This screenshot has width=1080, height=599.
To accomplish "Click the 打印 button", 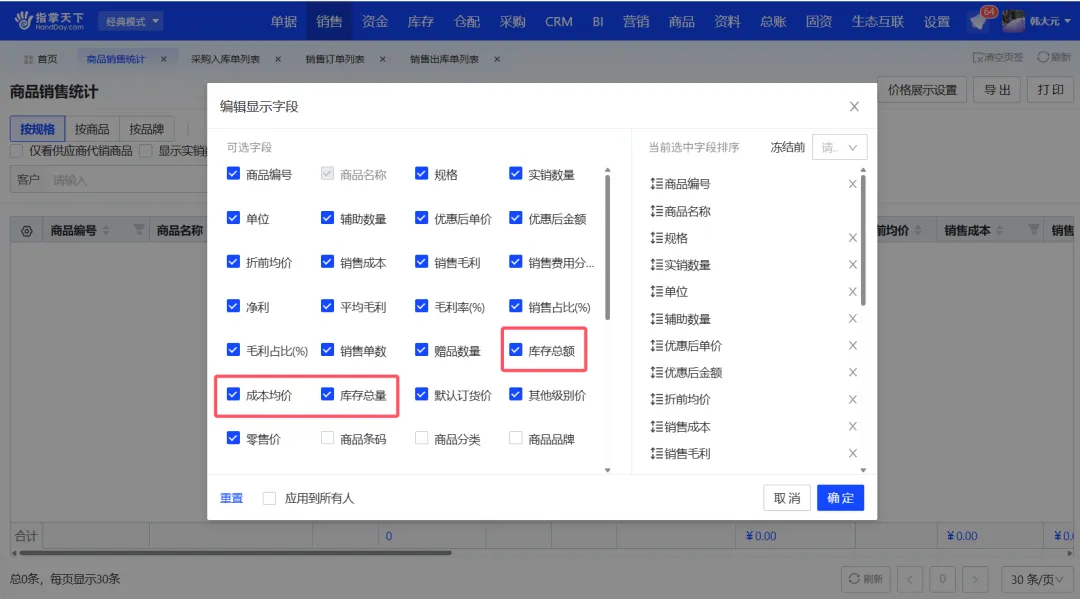I will tap(1050, 90).
